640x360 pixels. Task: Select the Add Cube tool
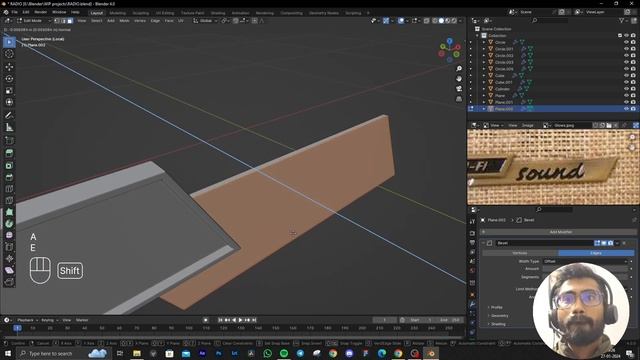(9, 141)
